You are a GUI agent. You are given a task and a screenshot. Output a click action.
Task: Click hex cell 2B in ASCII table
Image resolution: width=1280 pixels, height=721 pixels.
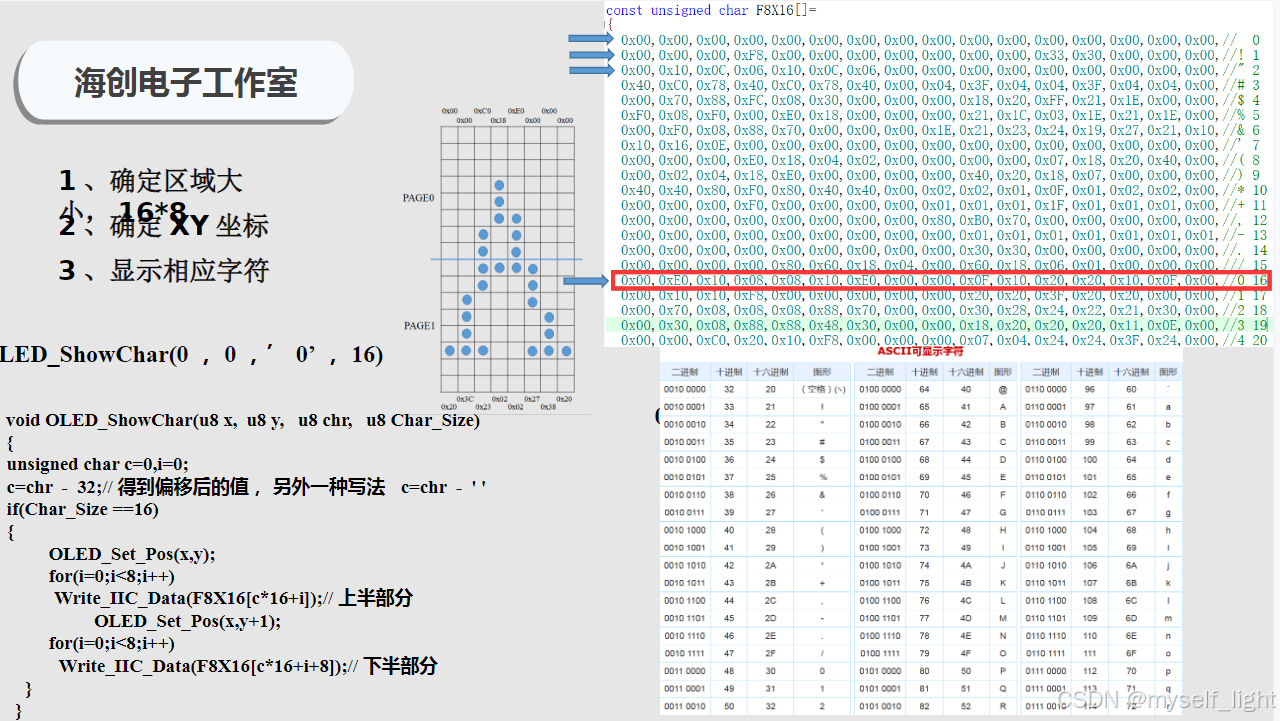click(x=769, y=582)
